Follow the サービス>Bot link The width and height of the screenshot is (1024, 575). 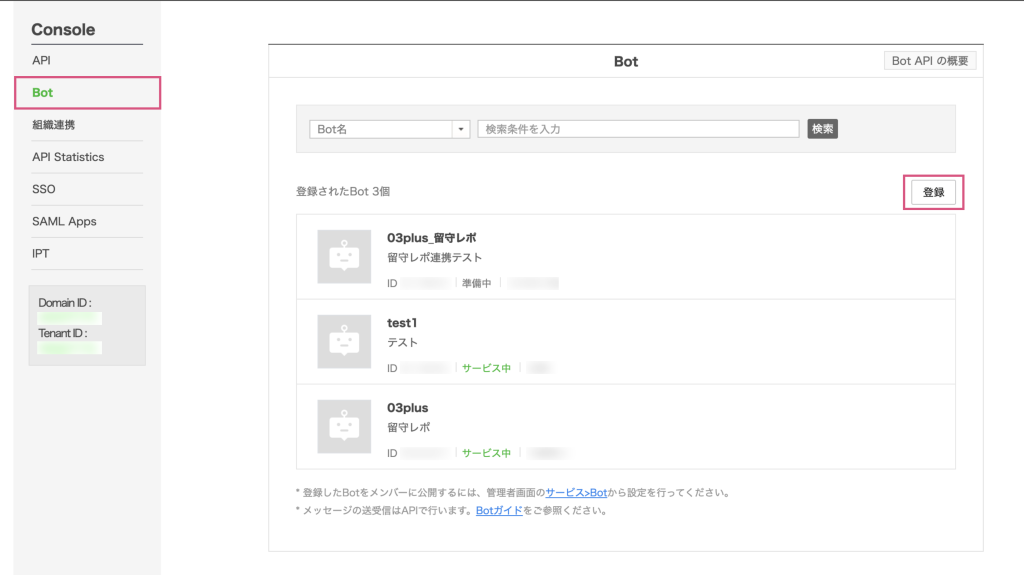coord(576,493)
